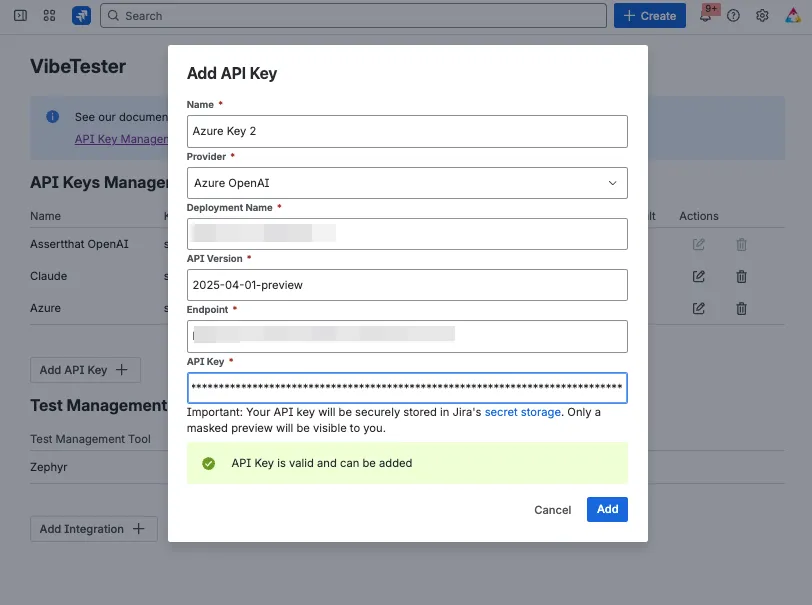Click the Endpoint field
The image size is (812, 605).
(407, 336)
